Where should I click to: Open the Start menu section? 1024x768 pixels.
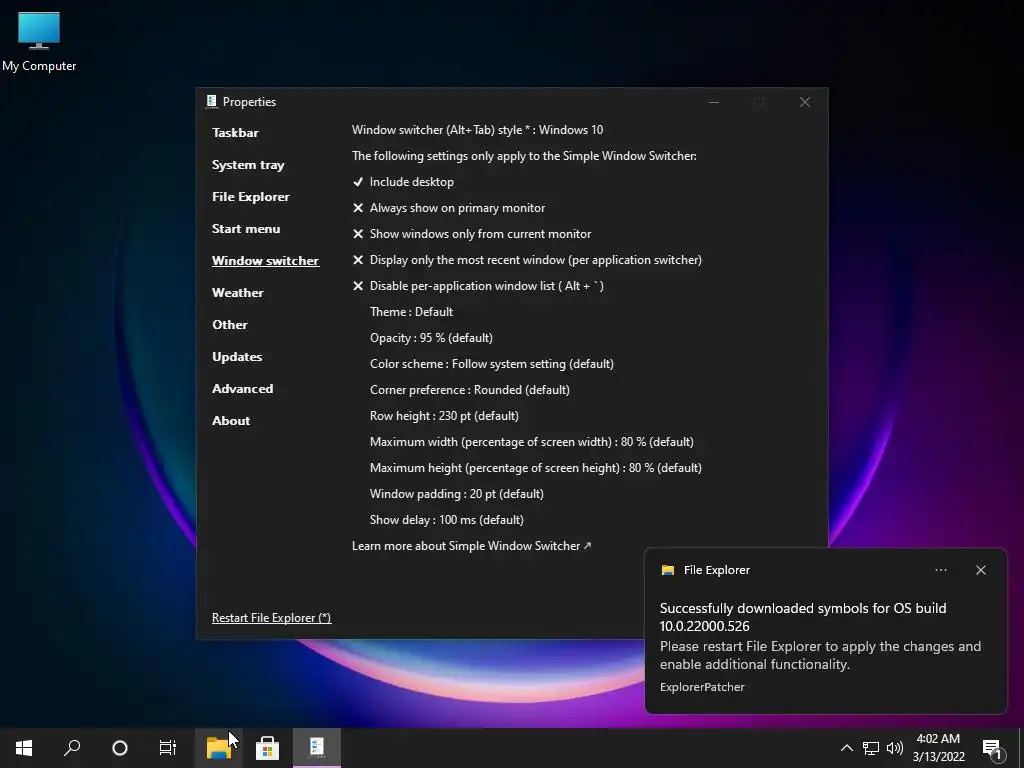(x=246, y=229)
